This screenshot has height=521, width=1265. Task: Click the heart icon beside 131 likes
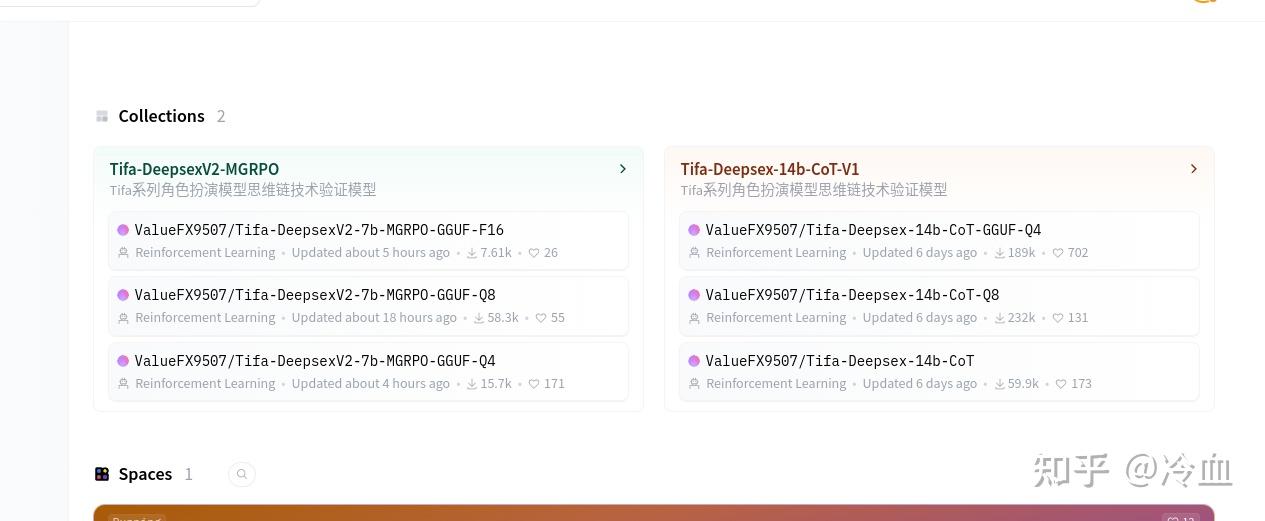[x=1058, y=318]
